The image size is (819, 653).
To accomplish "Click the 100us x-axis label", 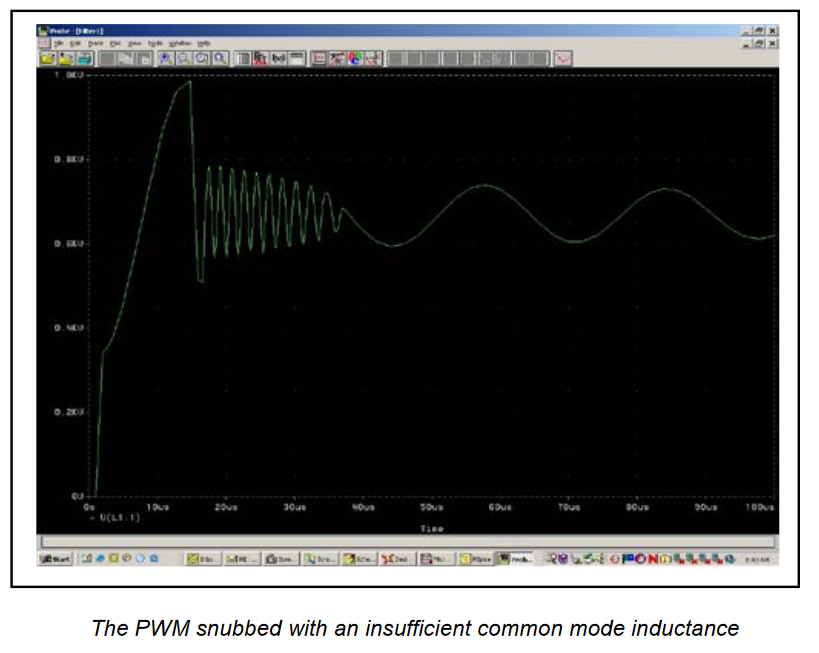I will [x=760, y=507].
